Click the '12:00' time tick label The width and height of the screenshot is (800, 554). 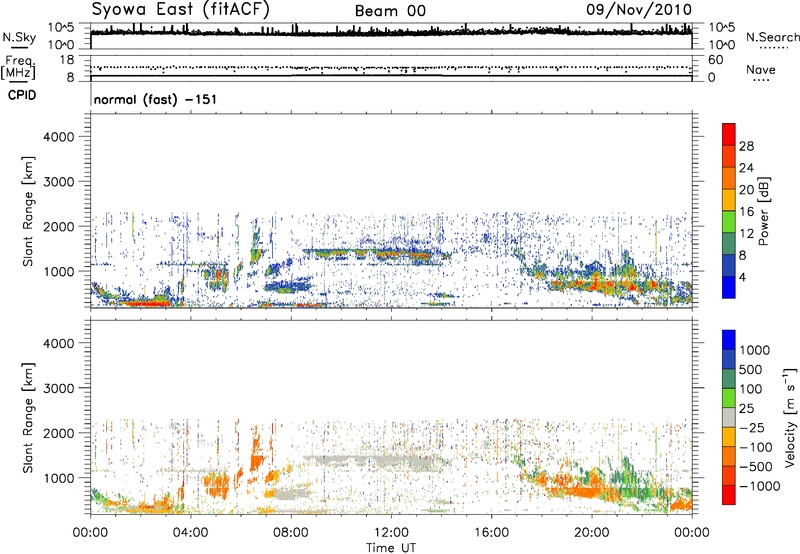pyautogui.click(x=391, y=533)
